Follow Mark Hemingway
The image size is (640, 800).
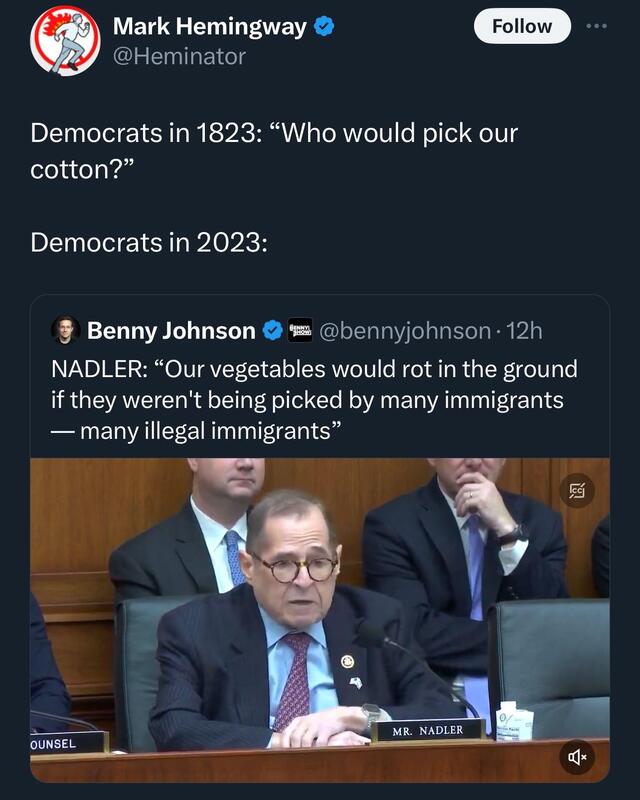[x=521, y=26]
